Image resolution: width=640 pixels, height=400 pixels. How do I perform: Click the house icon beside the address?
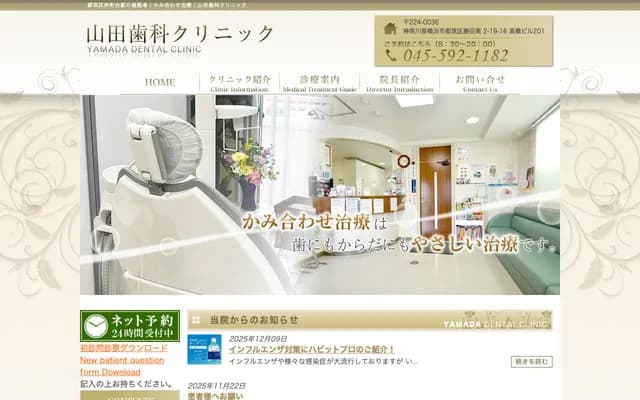390,28
